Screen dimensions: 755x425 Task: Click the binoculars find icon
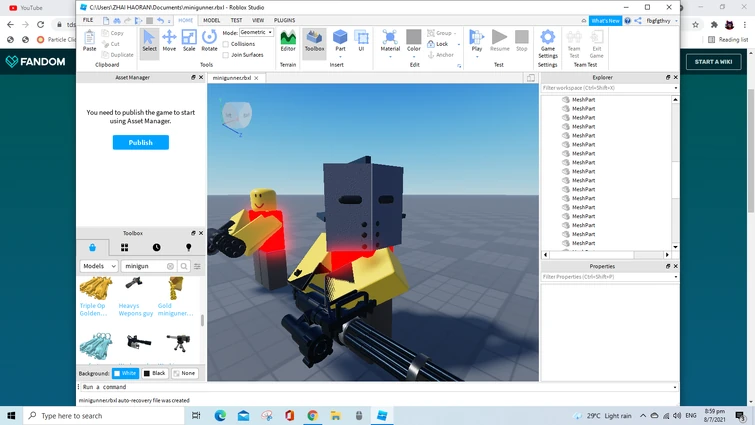click(x=117, y=20)
